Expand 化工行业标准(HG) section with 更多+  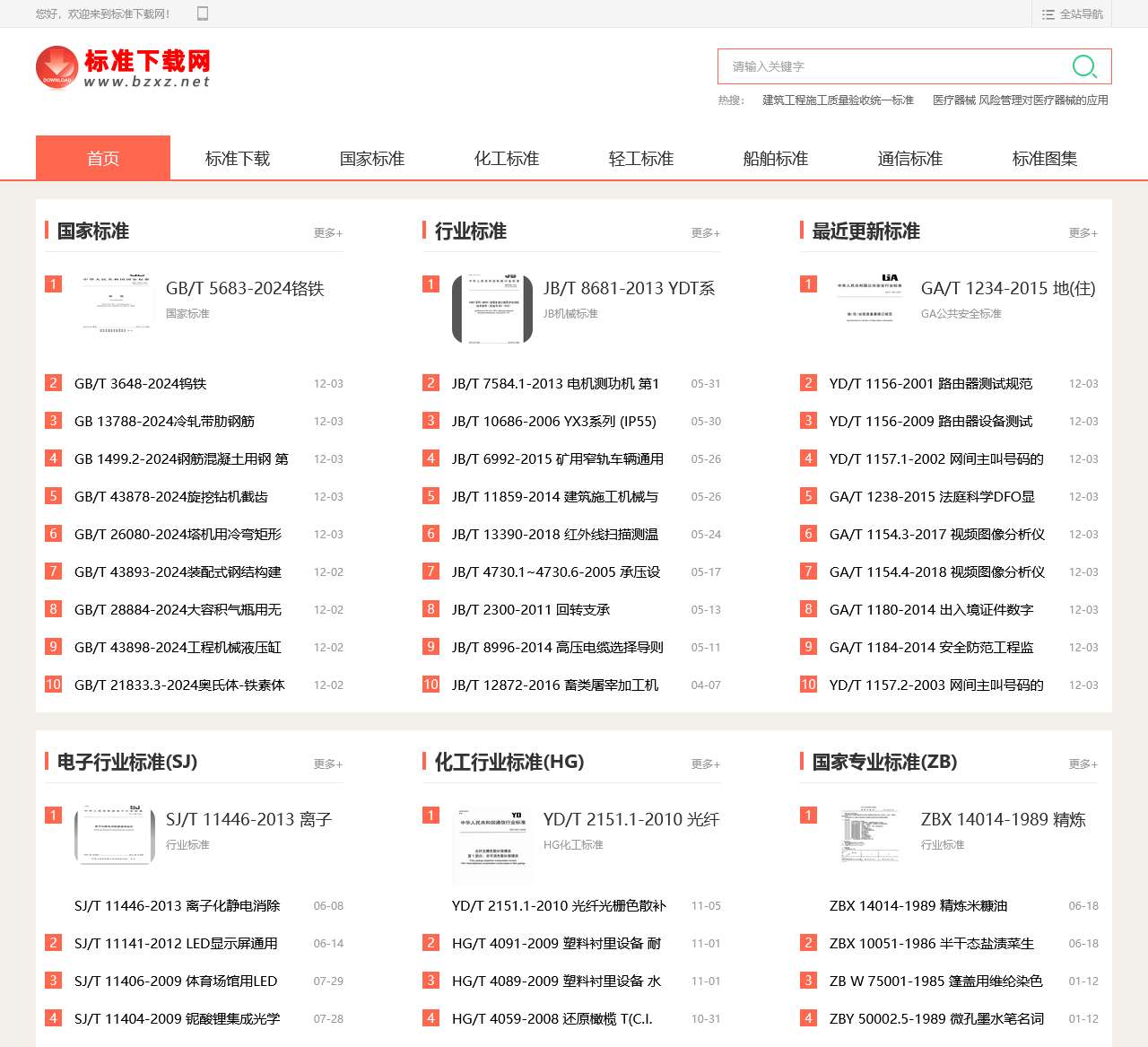(x=706, y=764)
